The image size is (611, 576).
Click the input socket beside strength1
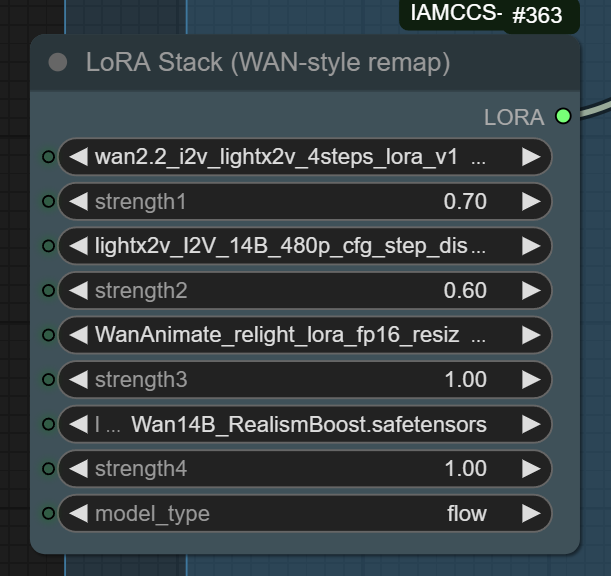47,202
